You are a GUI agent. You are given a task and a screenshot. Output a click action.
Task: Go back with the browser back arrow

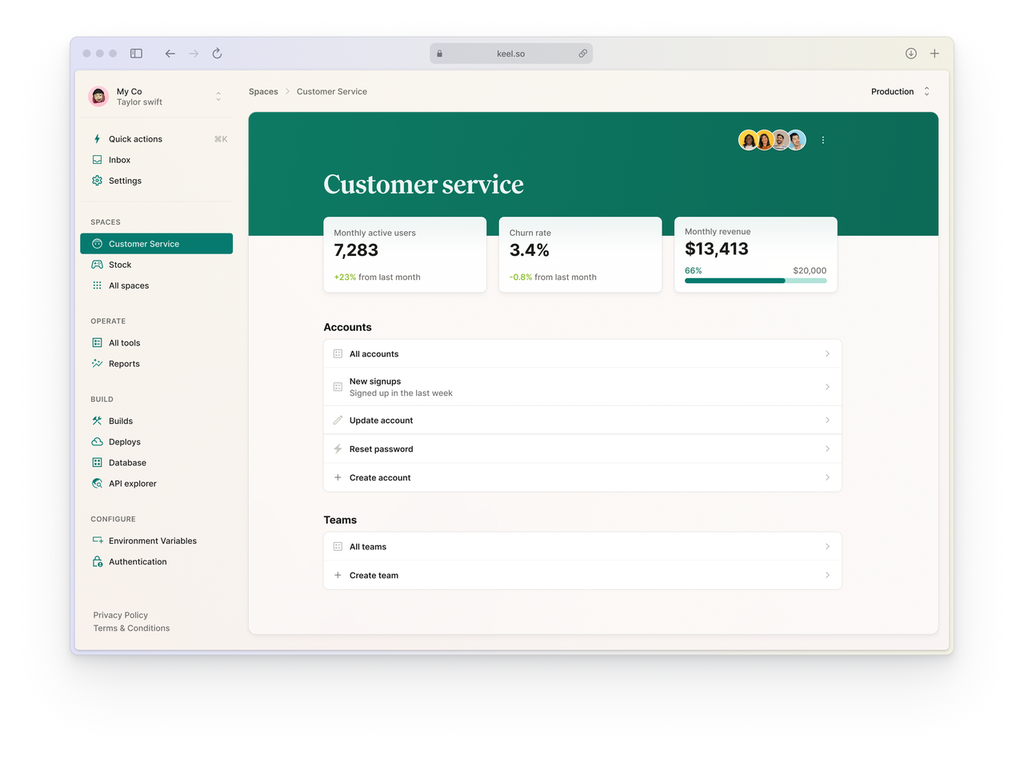tap(170, 54)
